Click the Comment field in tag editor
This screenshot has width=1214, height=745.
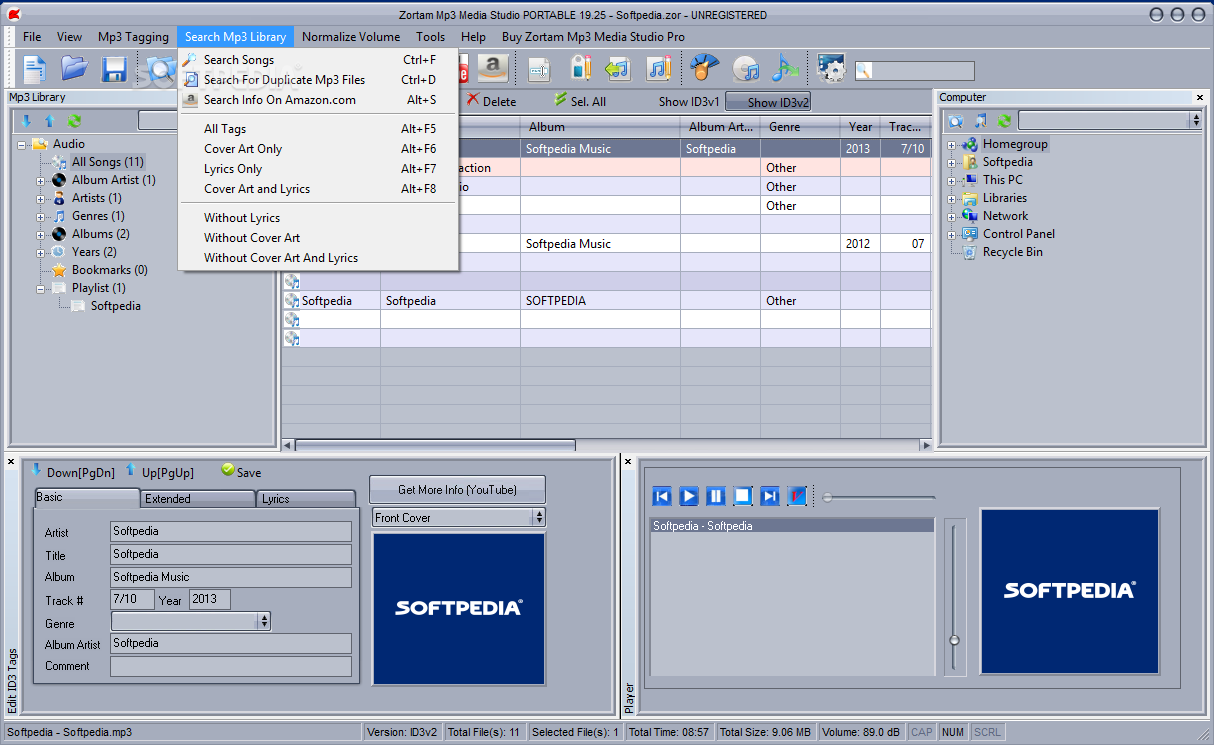coord(231,666)
